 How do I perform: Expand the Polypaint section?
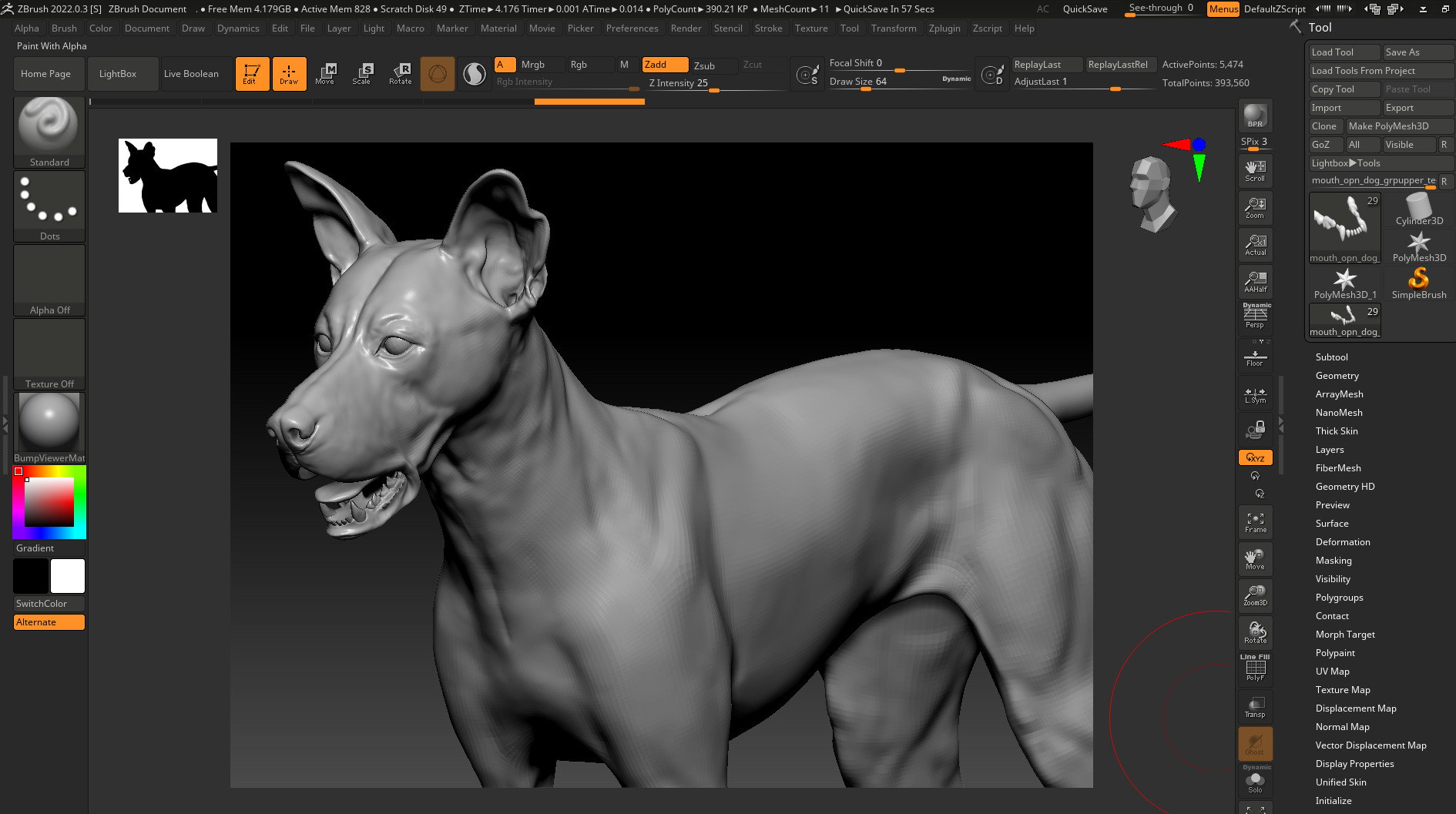(1335, 653)
